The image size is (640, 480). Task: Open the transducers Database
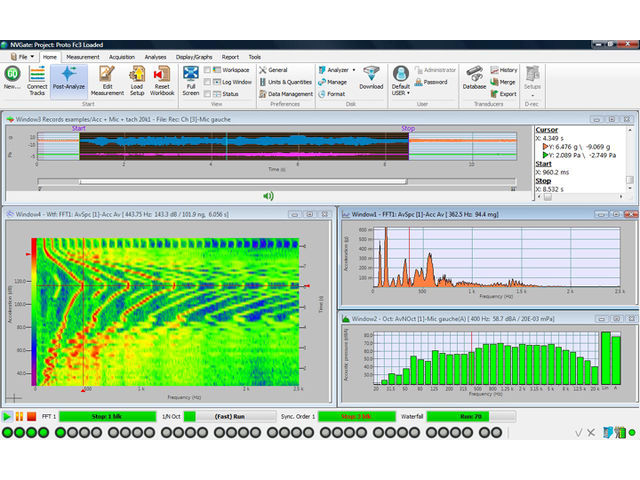[x=474, y=79]
